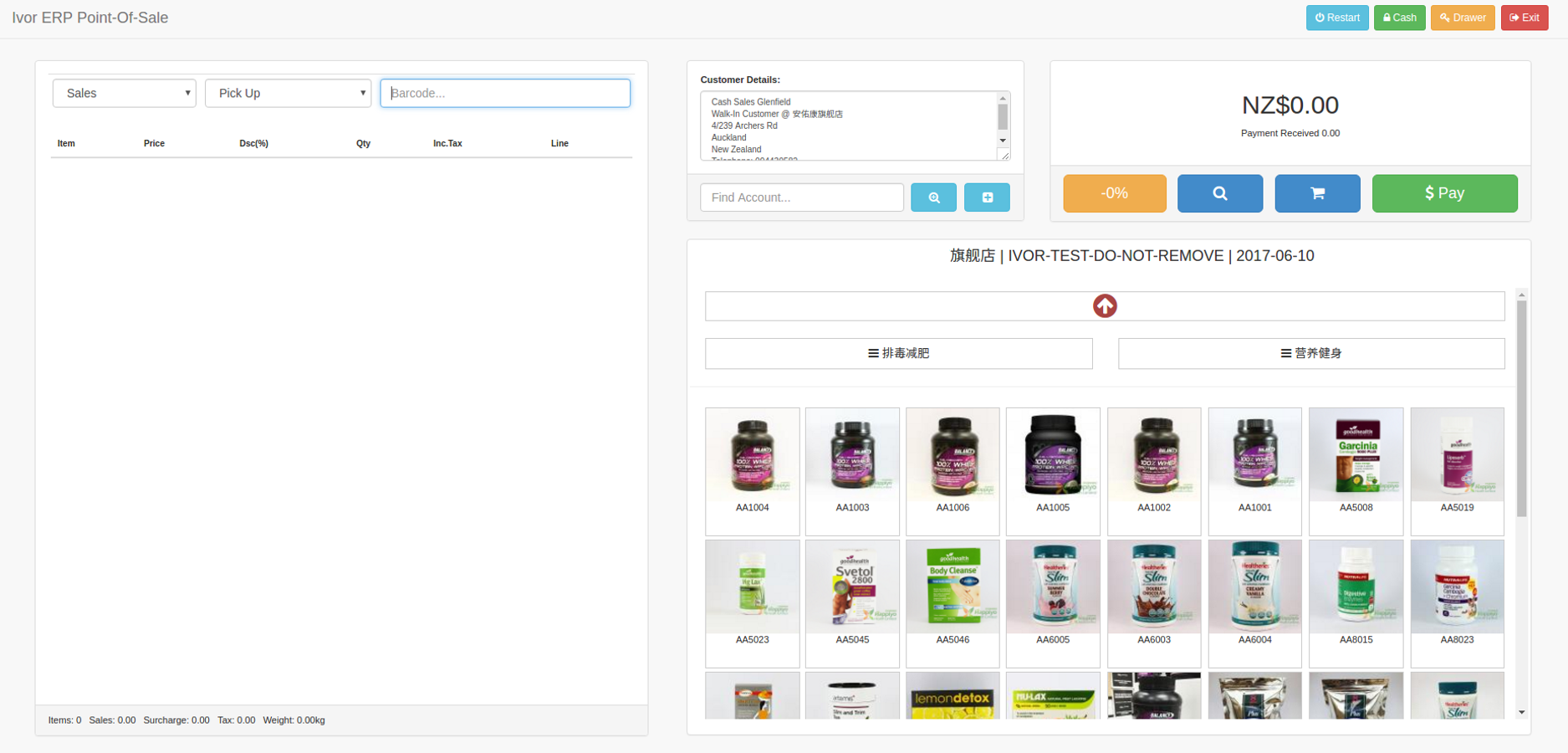Screen dimensions: 1568x753
Task: Open the 营养健身 category
Action: click(x=1310, y=353)
